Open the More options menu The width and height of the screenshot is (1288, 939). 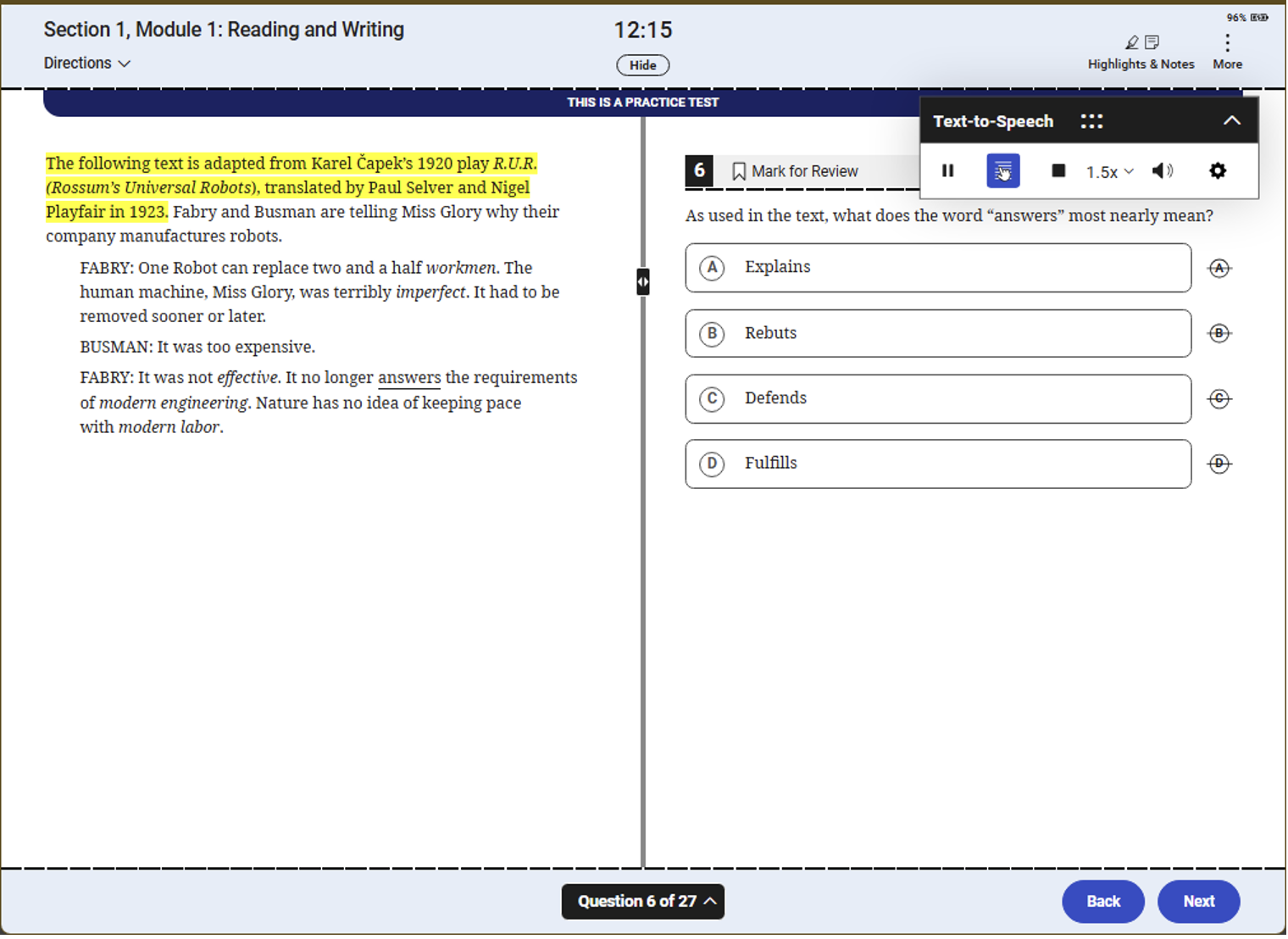tap(1227, 49)
